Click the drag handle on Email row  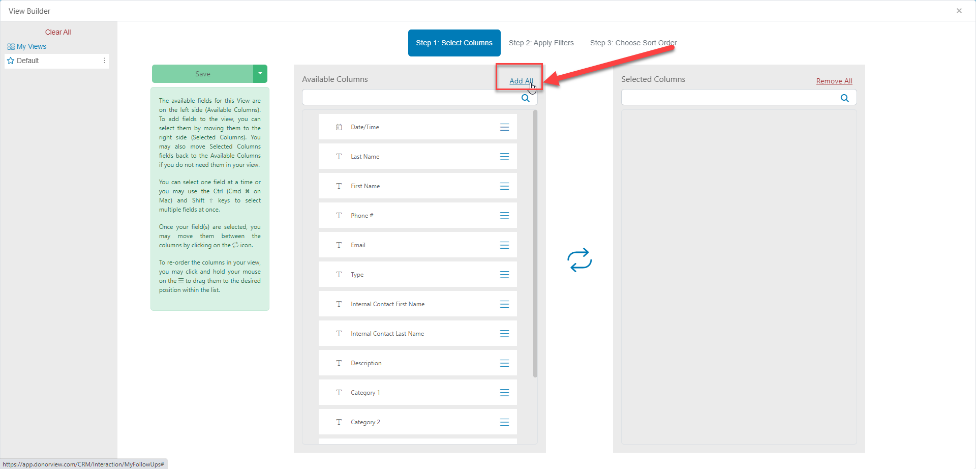click(x=504, y=245)
